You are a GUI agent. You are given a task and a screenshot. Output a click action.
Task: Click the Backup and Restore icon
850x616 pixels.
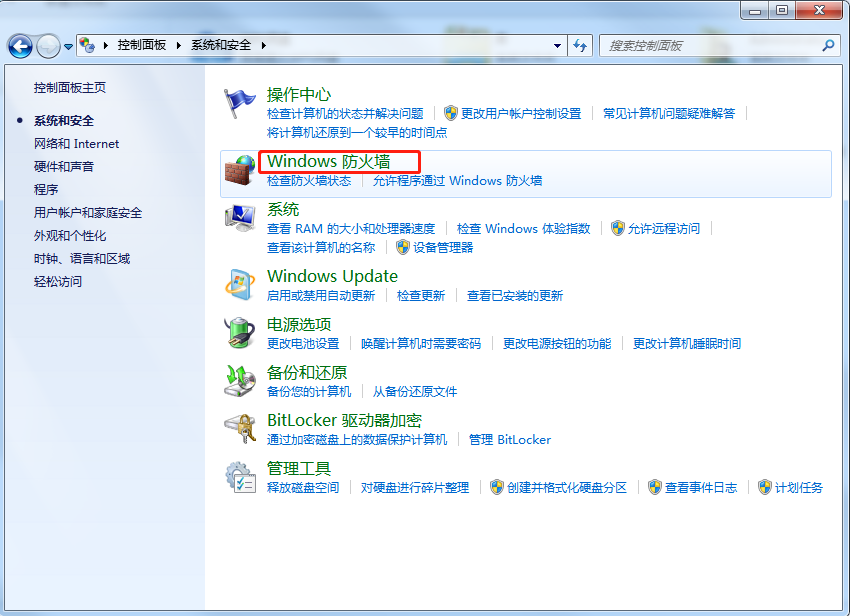click(240, 381)
